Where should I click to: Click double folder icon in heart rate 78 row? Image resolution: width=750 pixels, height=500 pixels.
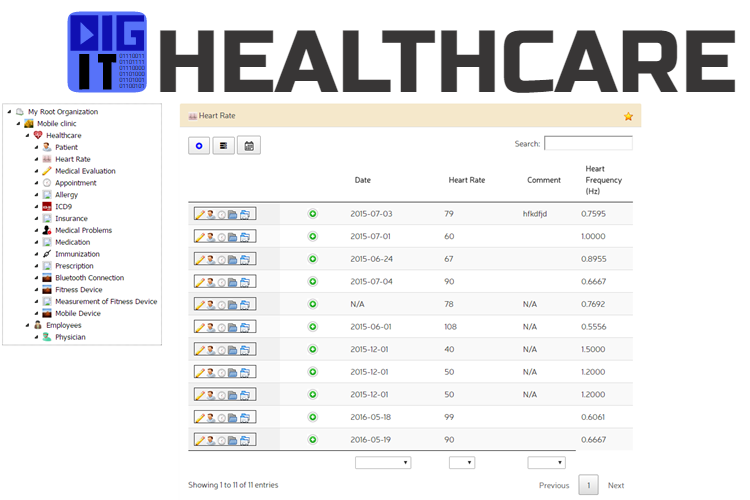pyautogui.click(x=245, y=305)
